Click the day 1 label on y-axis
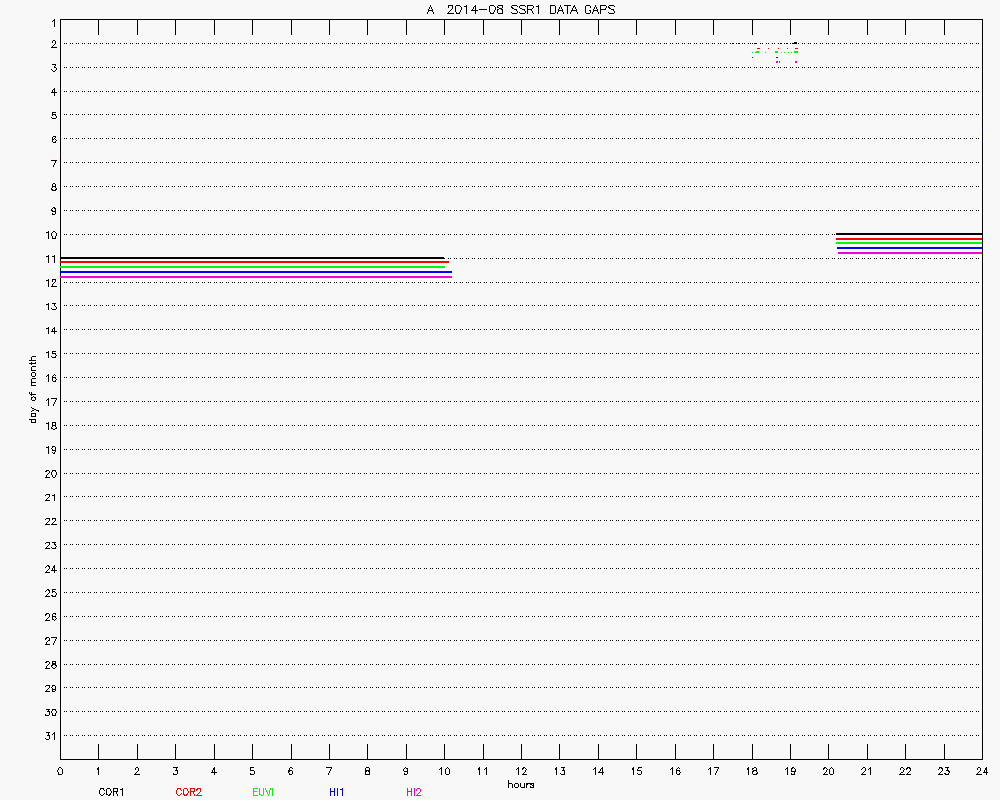Viewport: 1000px width, 800px height. [51, 20]
